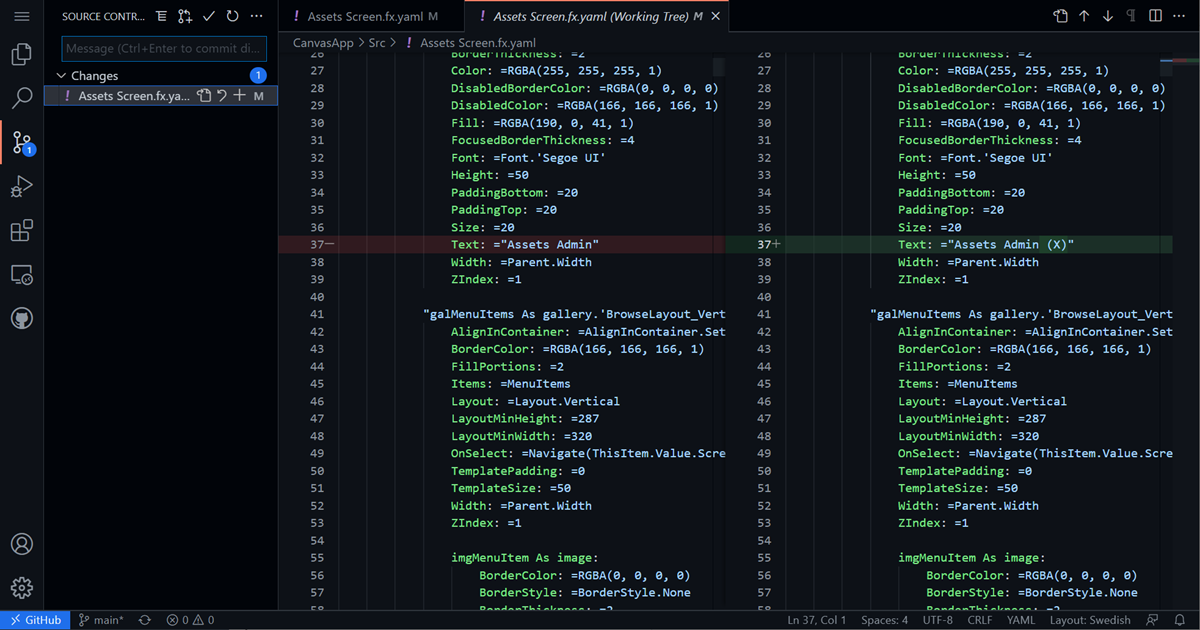1200x630 pixels.
Task: Change the UTF-8 encoding
Action: (x=938, y=620)
